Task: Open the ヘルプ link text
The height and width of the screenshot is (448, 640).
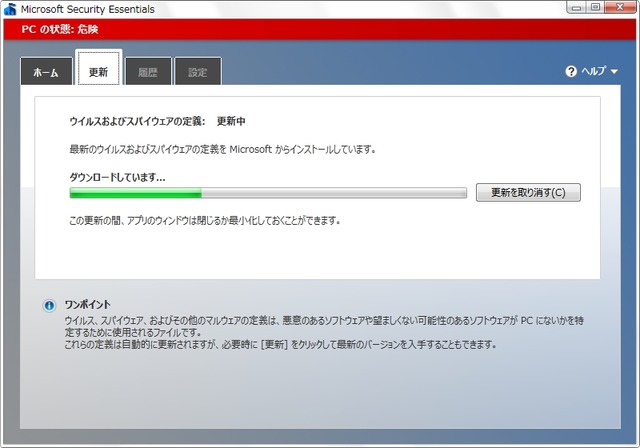Action: pos(593,71)
